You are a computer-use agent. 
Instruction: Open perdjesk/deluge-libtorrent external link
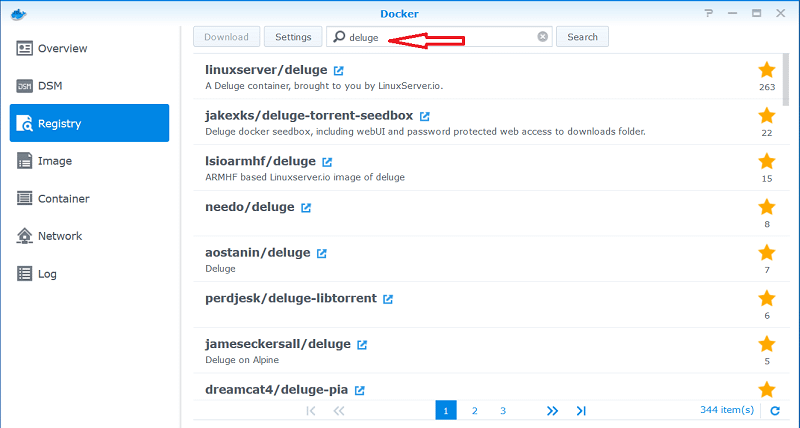(x=388, y=299)
